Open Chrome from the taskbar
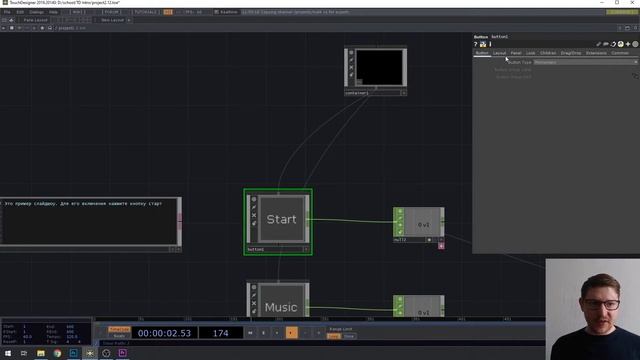This screenshot has width=640, height=360. click(57, 353)
